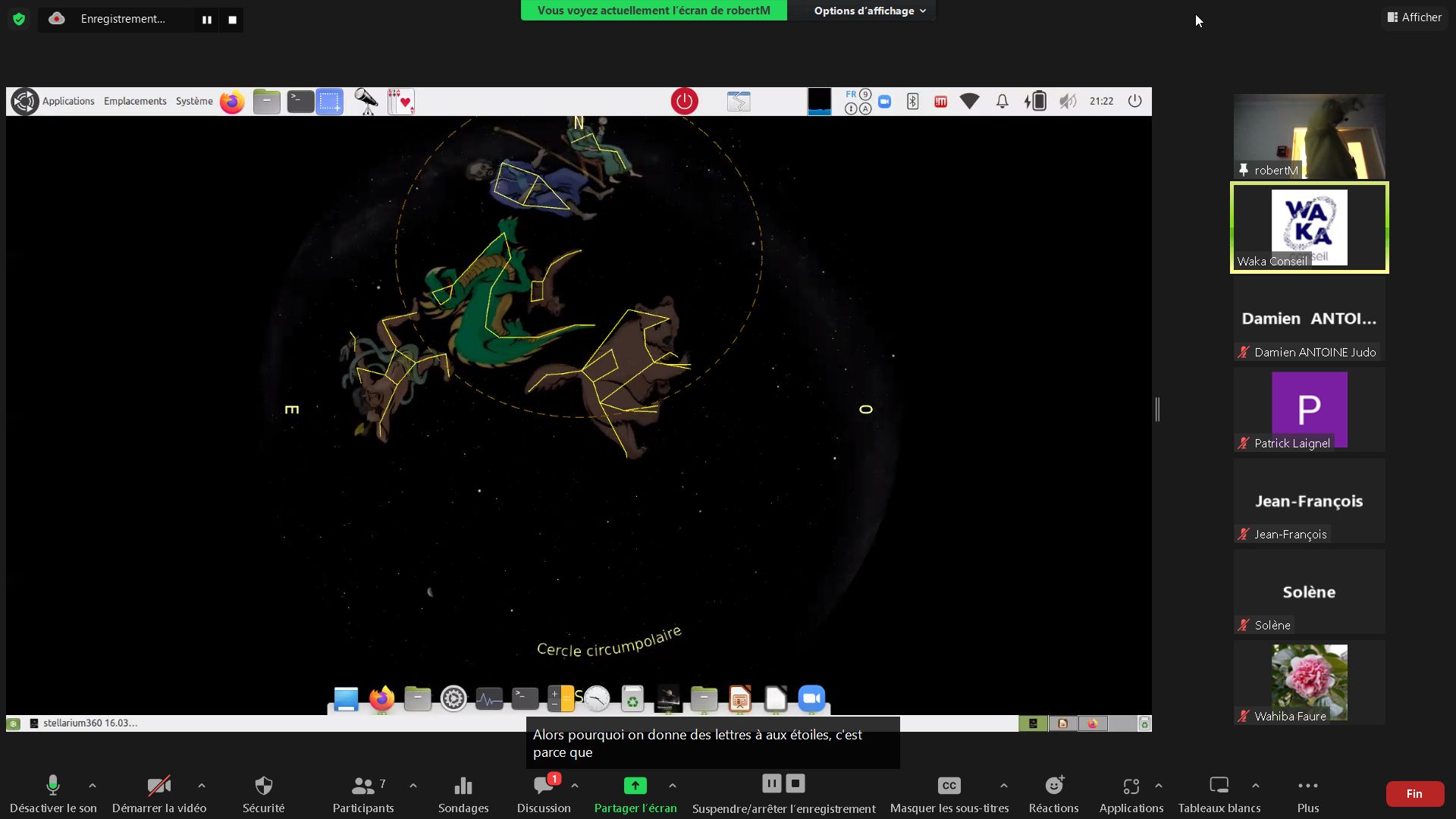Open the notifications bell in panel
1456x819 pixels.
[x=1003, y=101]
